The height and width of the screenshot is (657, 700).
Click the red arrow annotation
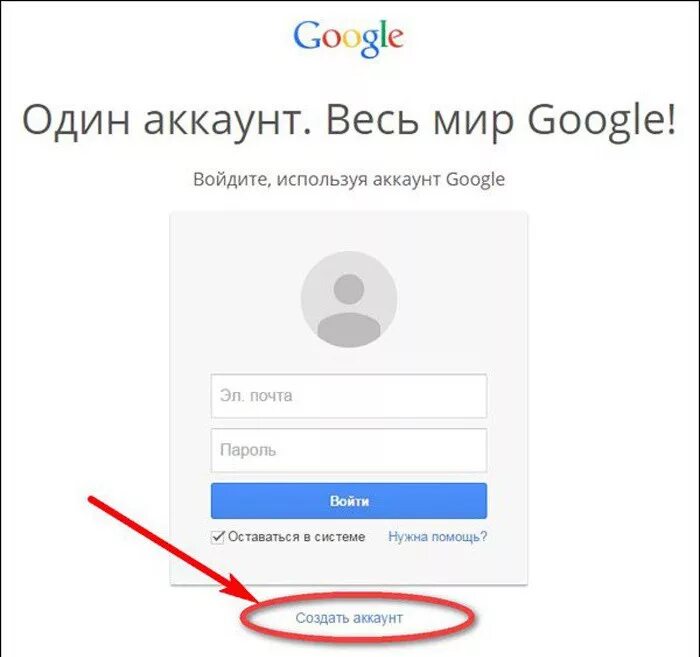point(174,550)
